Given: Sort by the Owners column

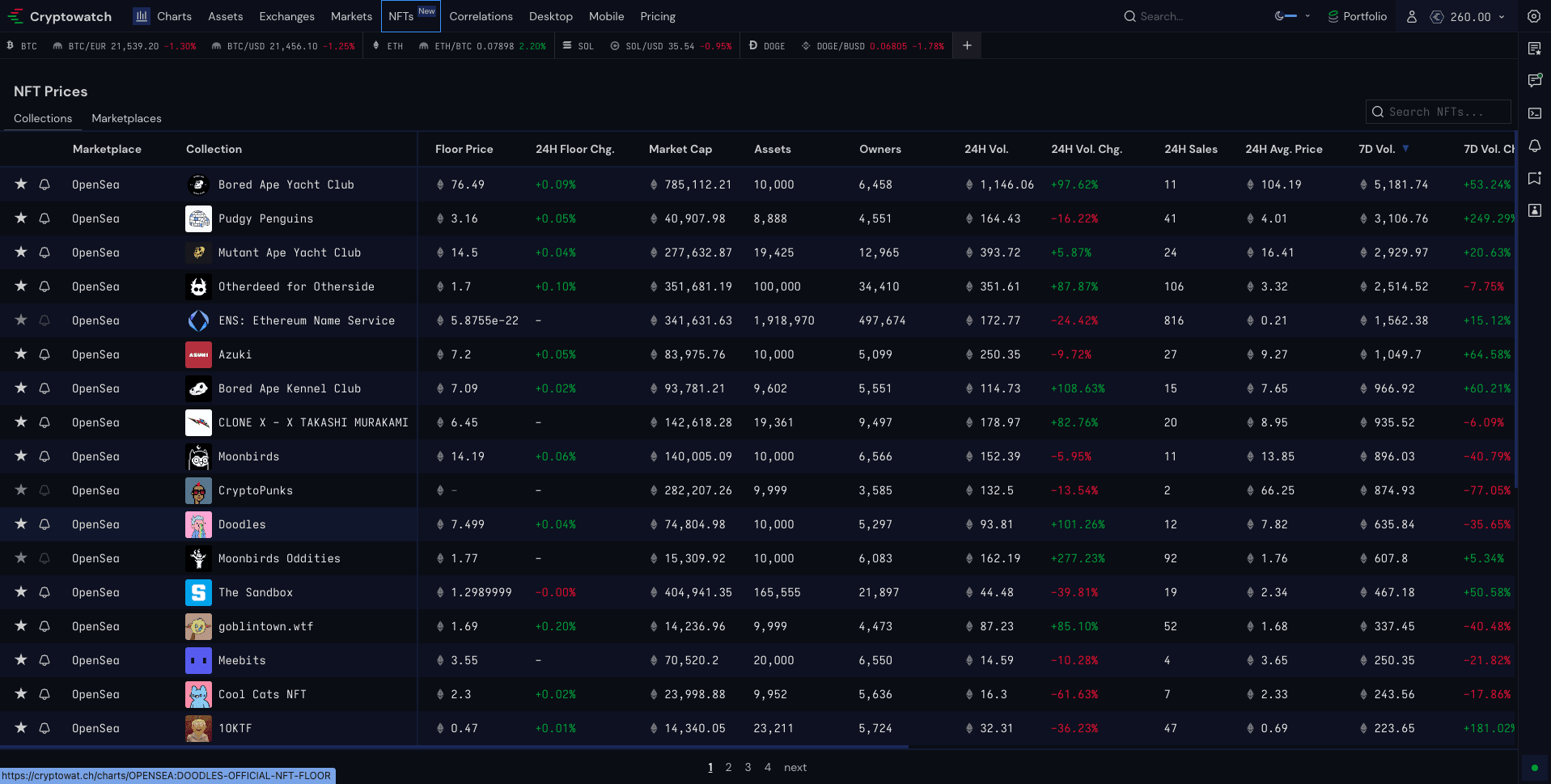Looking at the screenshot, I should coord(880,149).
